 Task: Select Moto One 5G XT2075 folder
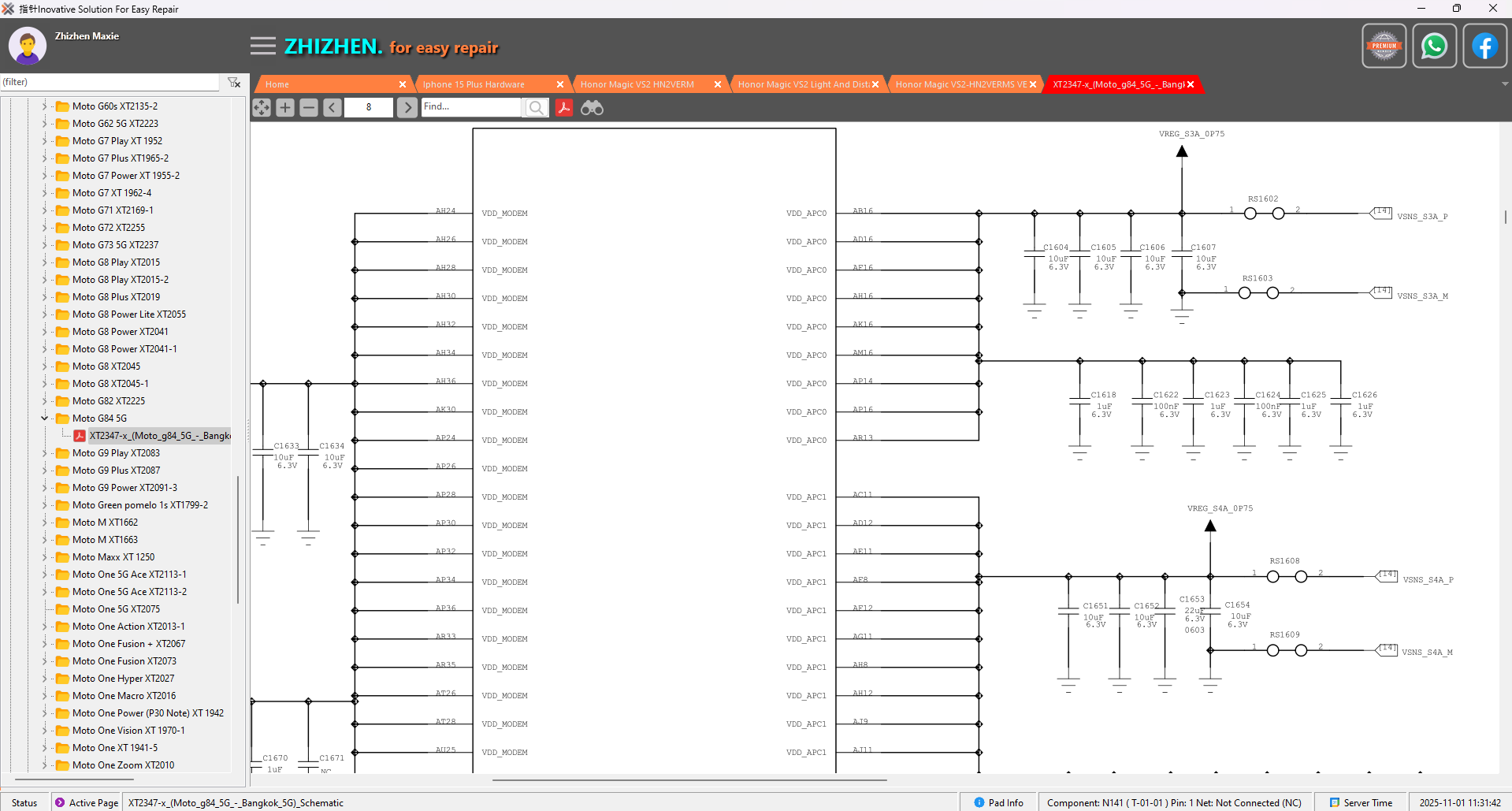(x=116, y=608)
